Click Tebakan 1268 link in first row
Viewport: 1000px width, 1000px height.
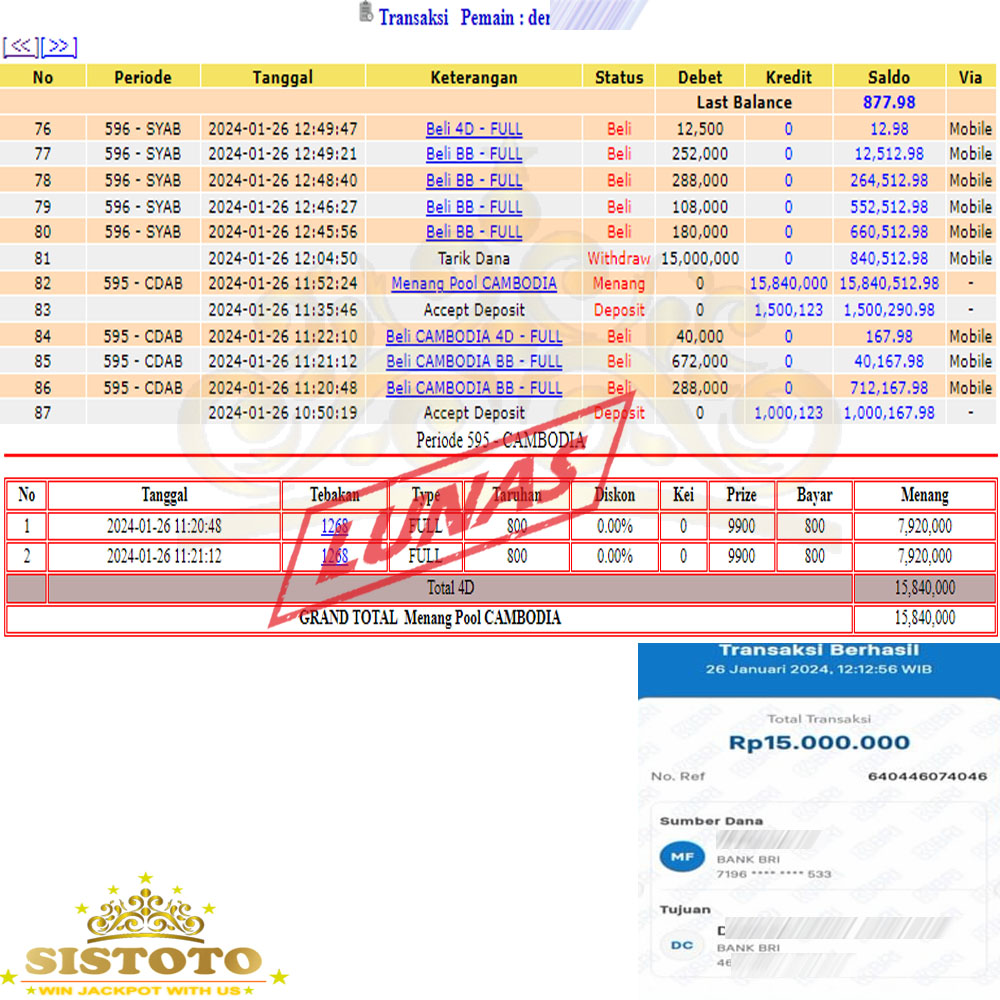(x=335, y=526)
